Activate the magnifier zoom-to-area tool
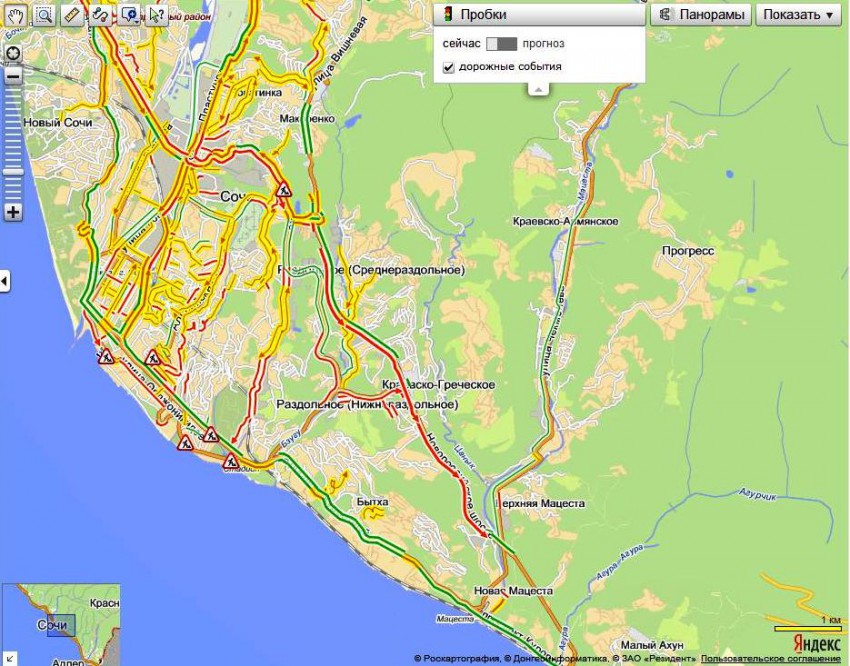850x666 pixels. tap(43, 15)
